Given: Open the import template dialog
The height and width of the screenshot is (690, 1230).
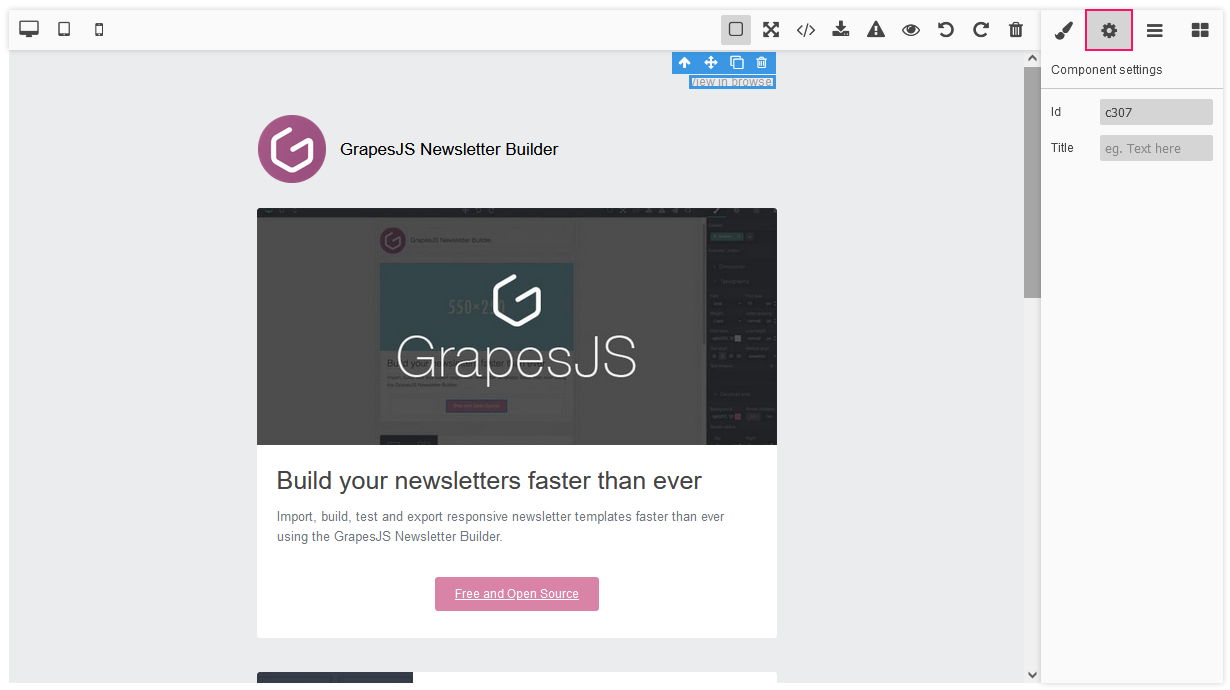Looking at the screenshot, I should click(841, 30).
